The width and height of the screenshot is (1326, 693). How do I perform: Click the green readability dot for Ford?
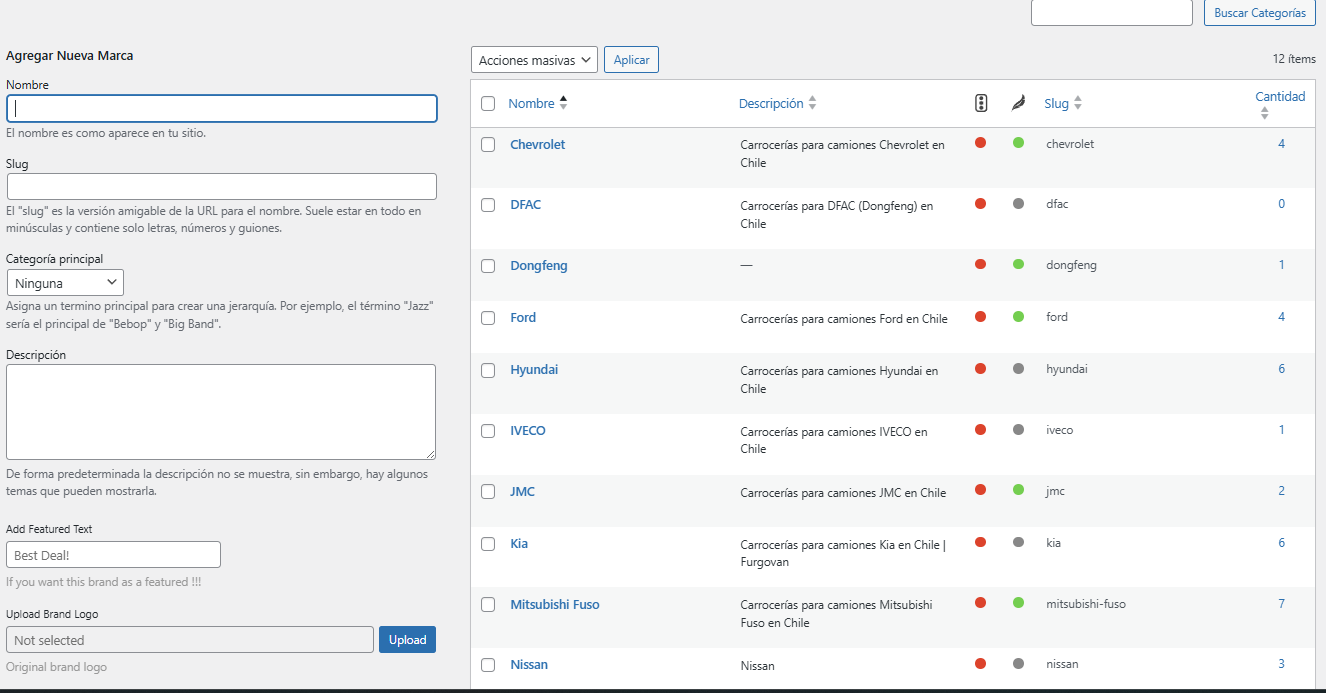click(1018, 316)
